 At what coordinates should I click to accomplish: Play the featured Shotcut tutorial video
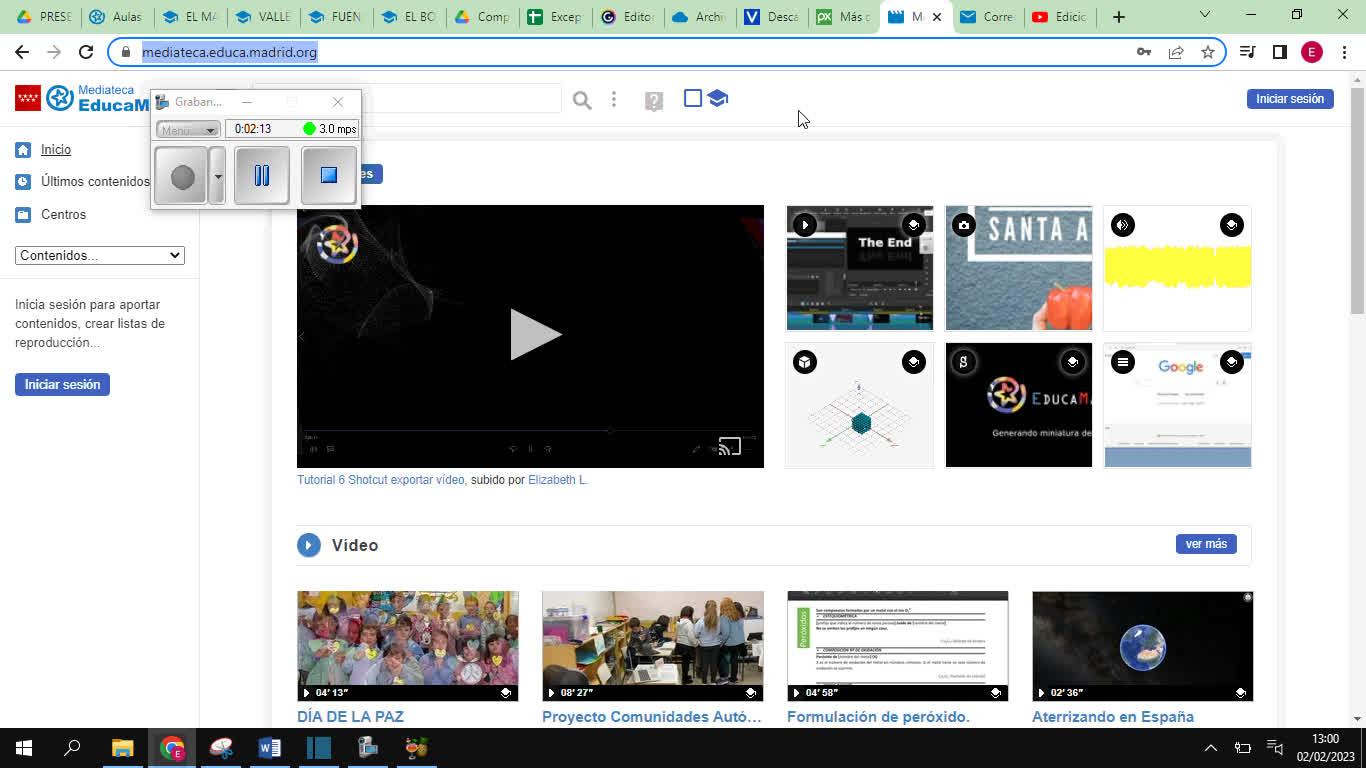point(531,335)
